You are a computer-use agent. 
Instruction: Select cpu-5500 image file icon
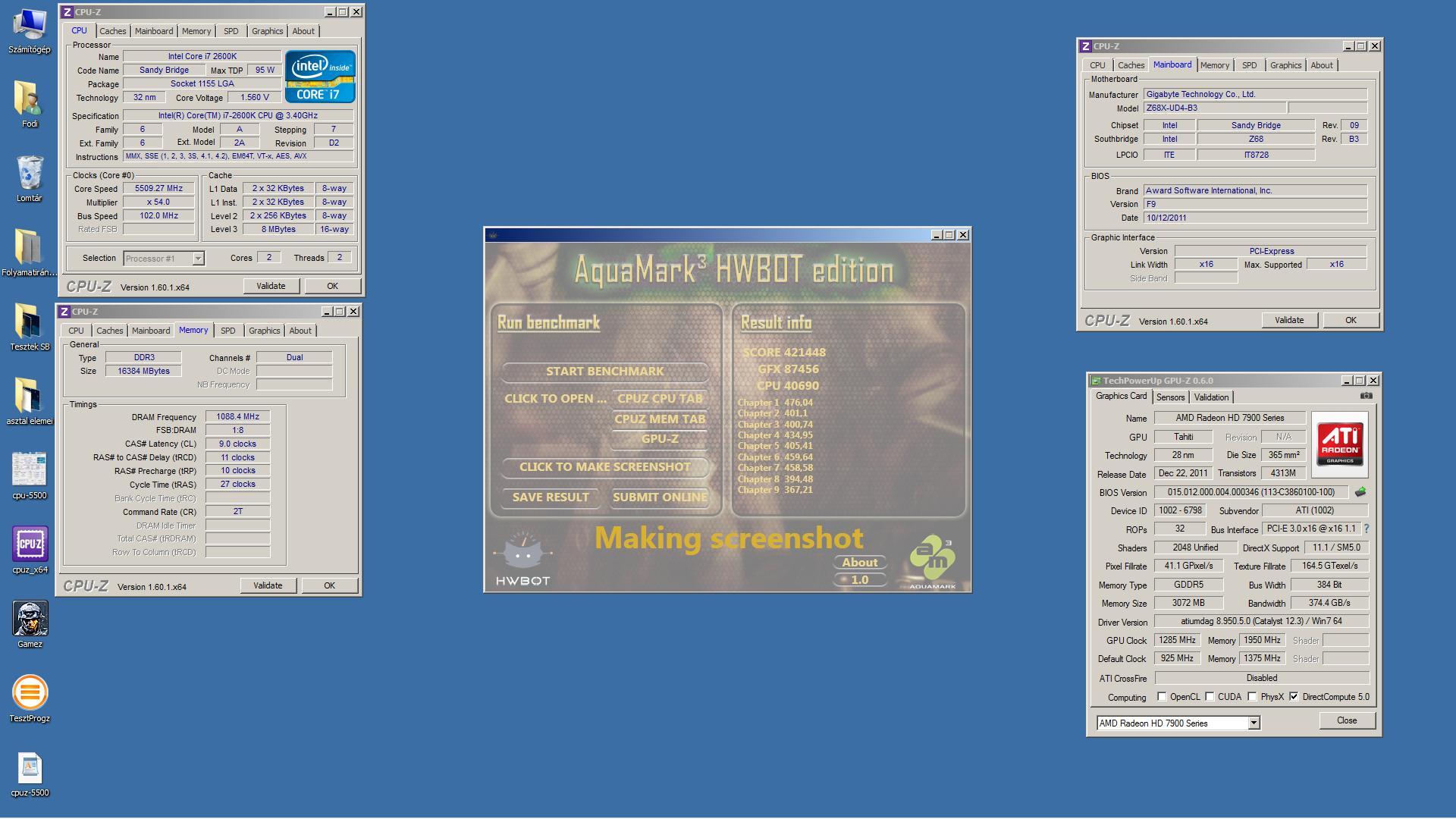pyautogui.click(x=30, y=476)
